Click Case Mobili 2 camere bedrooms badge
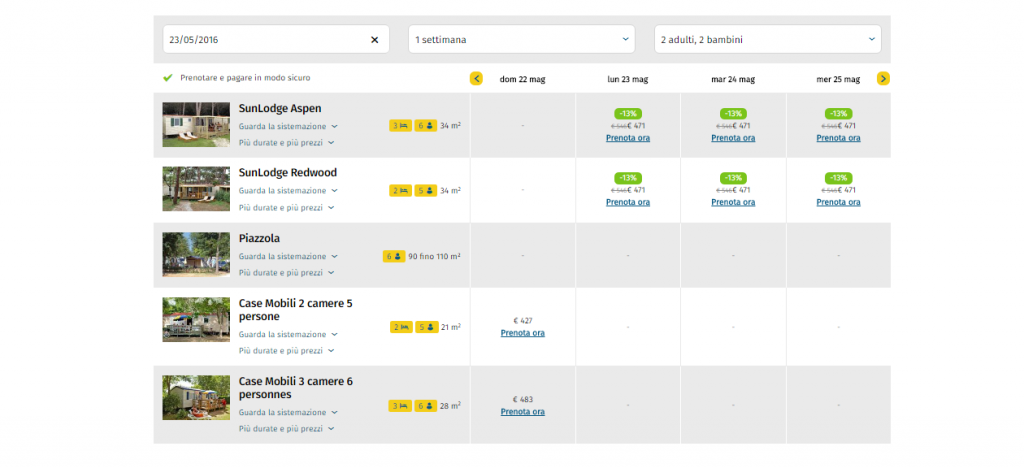1024x468 pixels. [x=401, y=327]
